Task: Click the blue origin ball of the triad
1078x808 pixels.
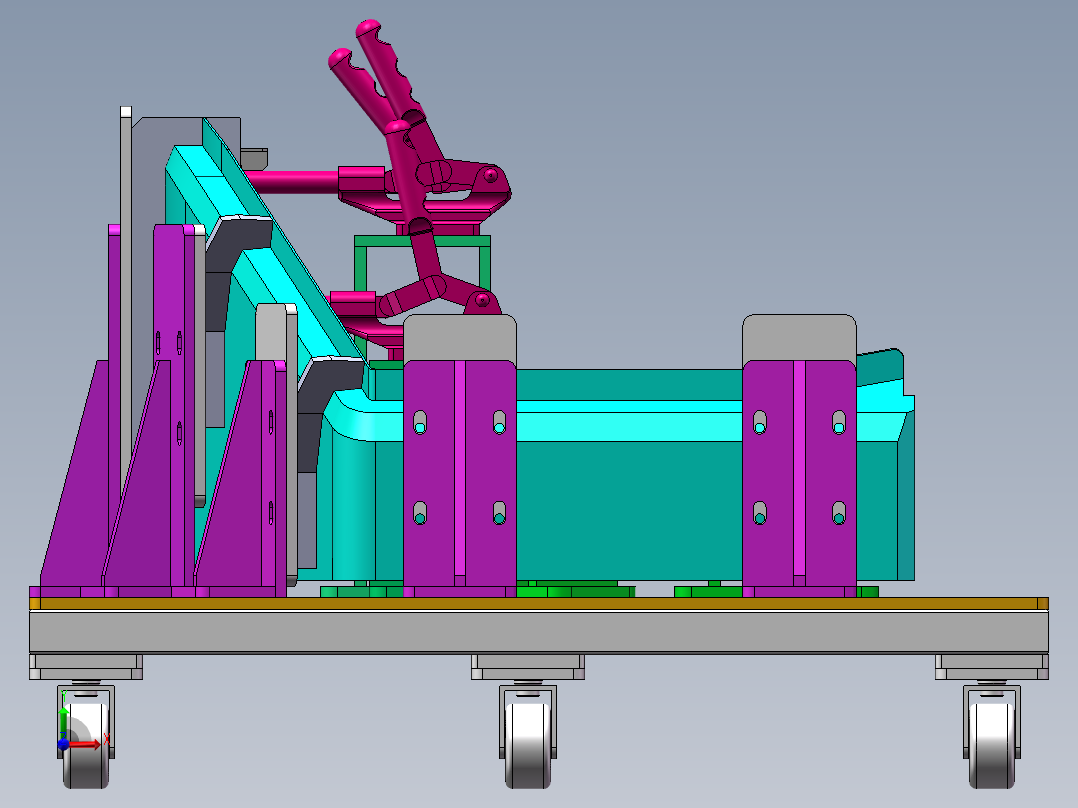Action: pos(63,743)
